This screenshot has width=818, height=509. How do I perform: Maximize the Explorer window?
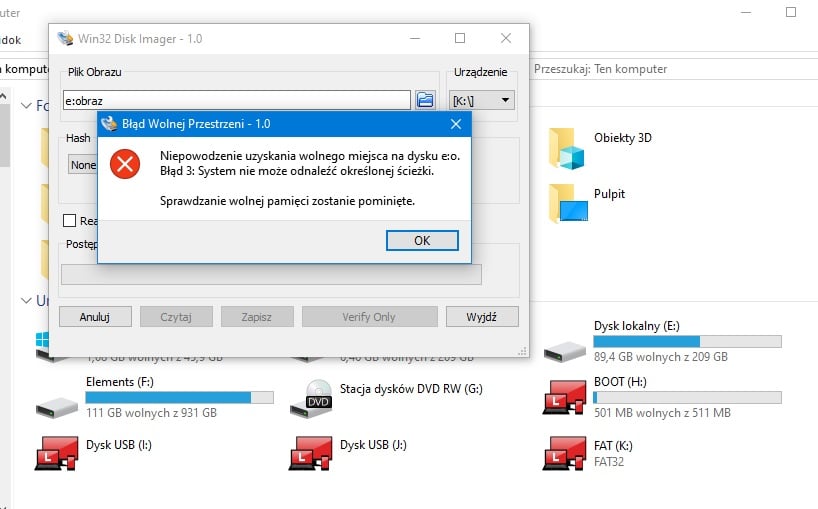click(791, 12)
